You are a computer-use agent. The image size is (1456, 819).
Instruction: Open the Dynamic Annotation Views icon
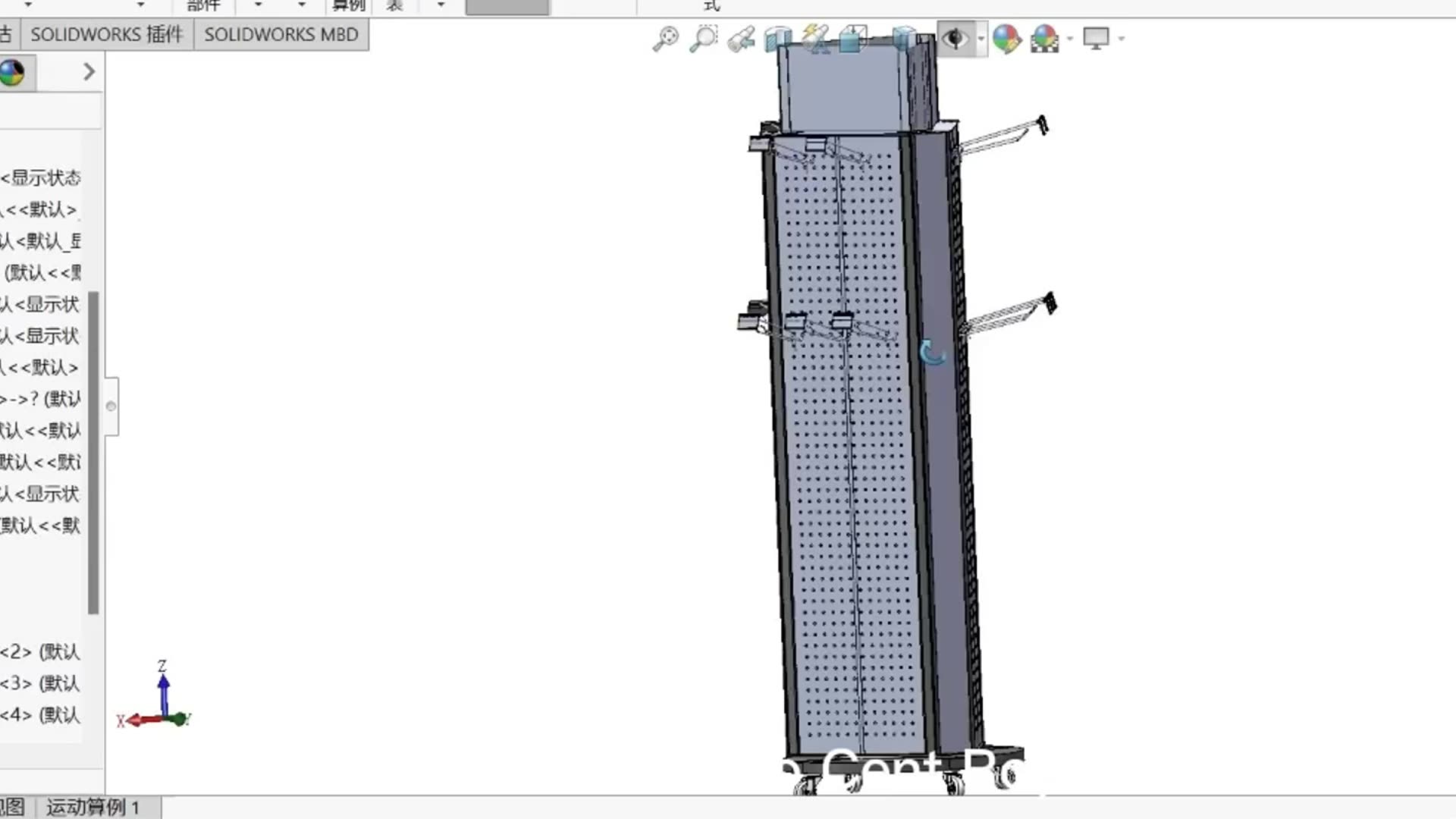(815, 39)
